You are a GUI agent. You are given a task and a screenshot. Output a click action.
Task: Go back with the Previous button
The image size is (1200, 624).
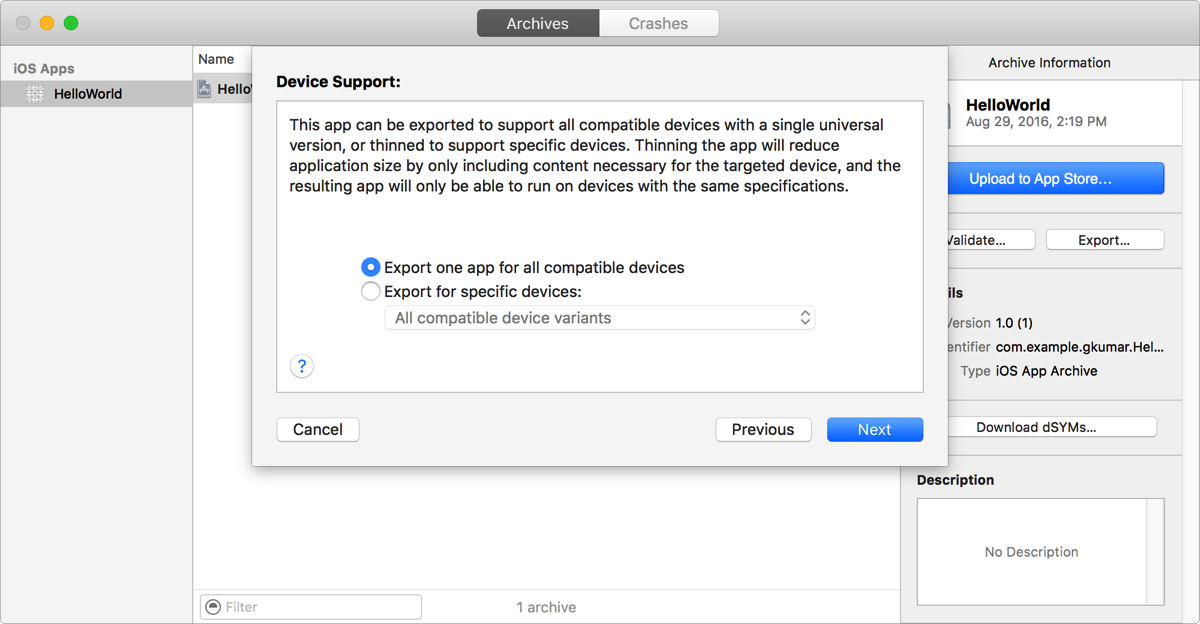click(x=763, y=429)
